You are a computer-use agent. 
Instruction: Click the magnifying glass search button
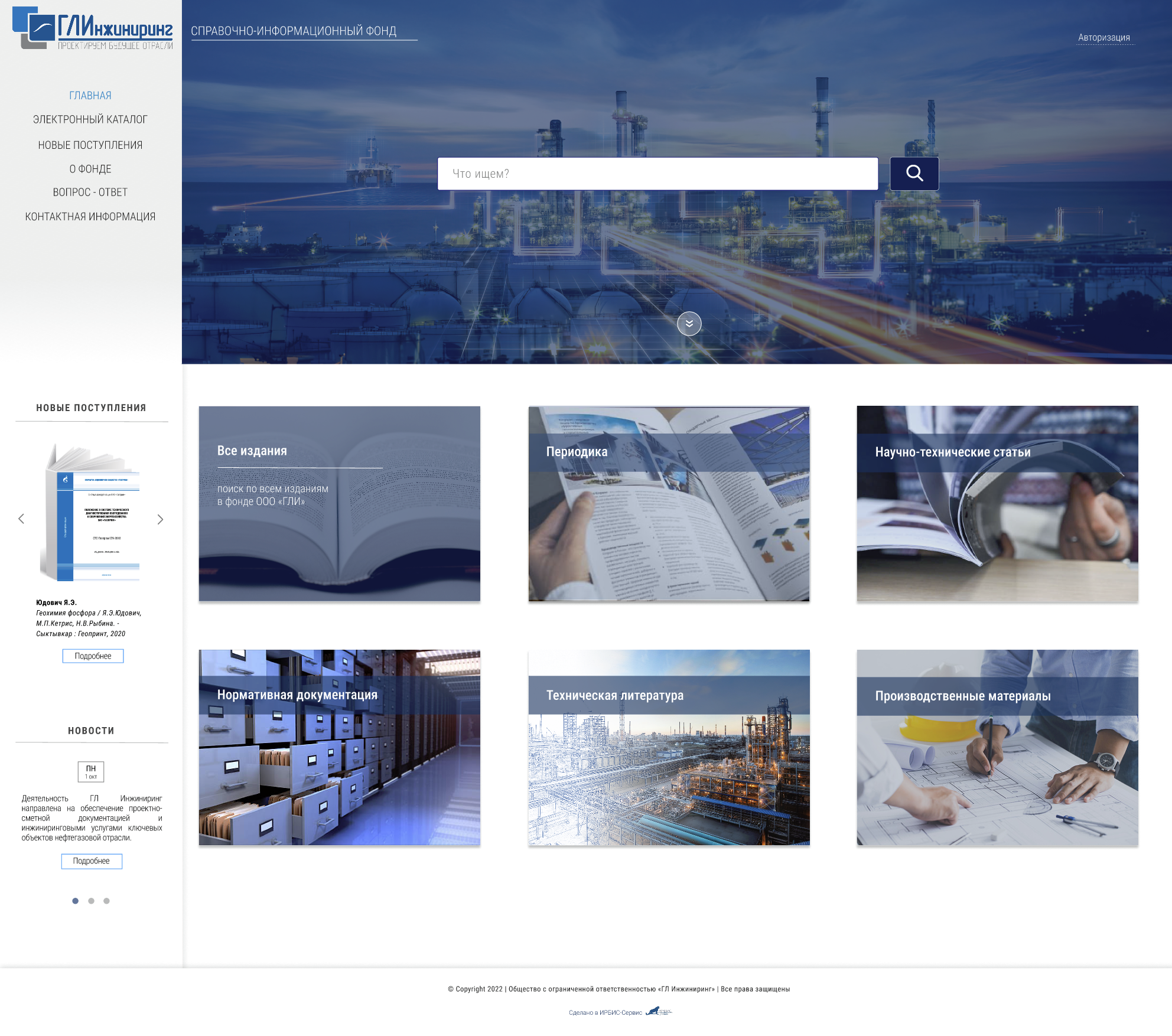914,174
